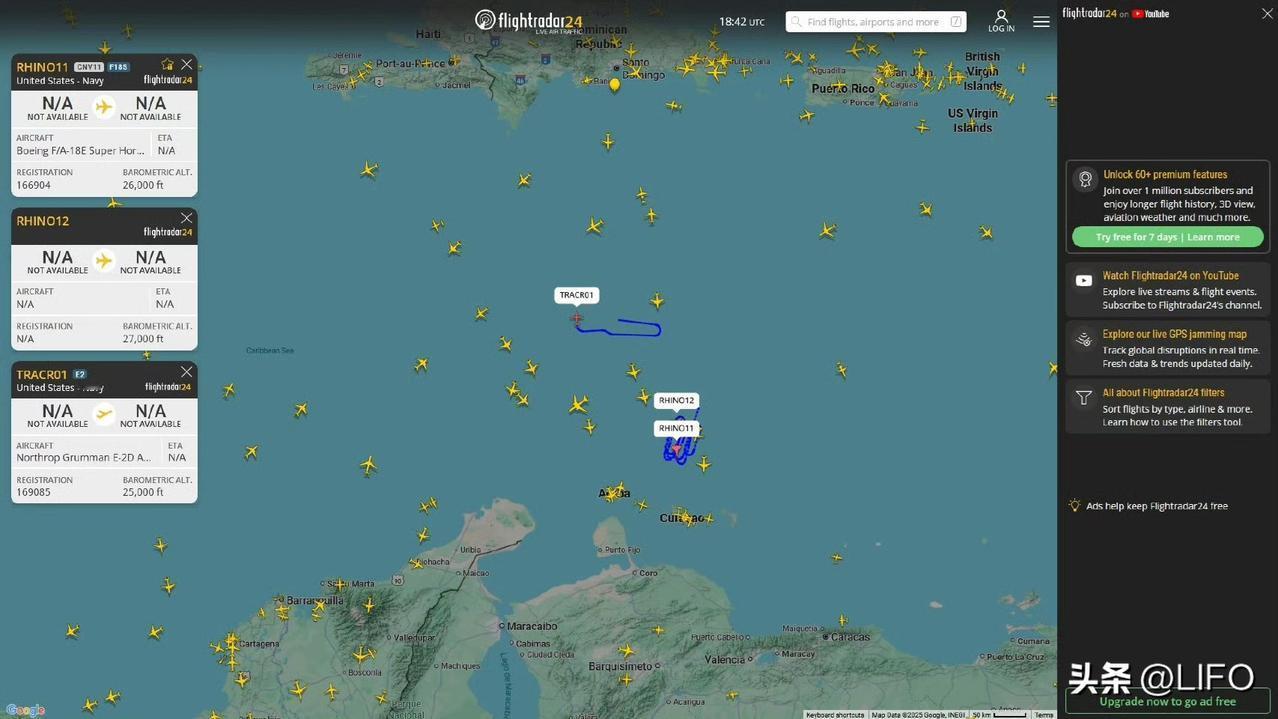Click the RHINO12 map label
This screenshot has width=1278, height=719.
point(676,400)
